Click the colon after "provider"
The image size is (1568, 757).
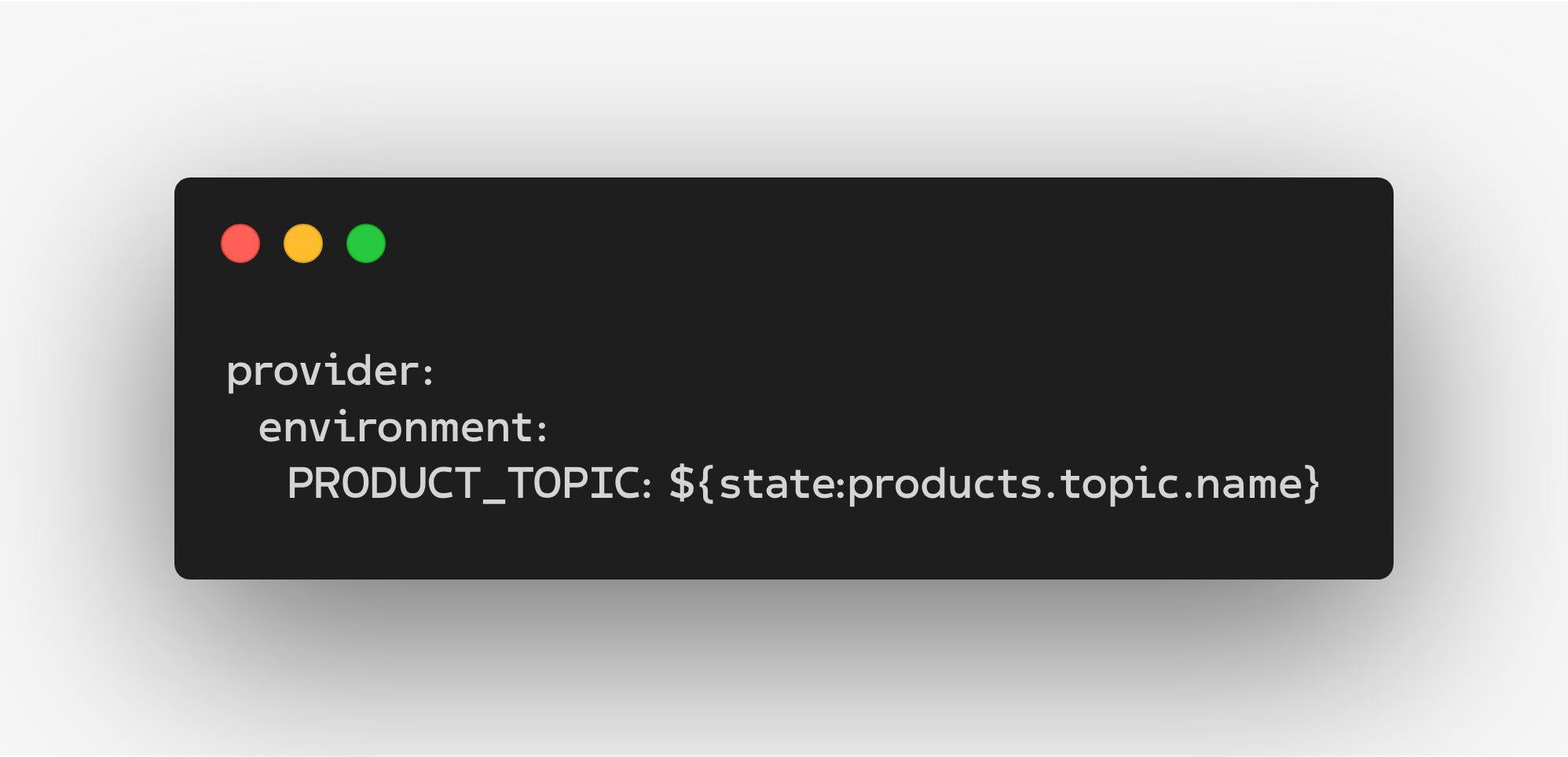(x=428, y=373)
